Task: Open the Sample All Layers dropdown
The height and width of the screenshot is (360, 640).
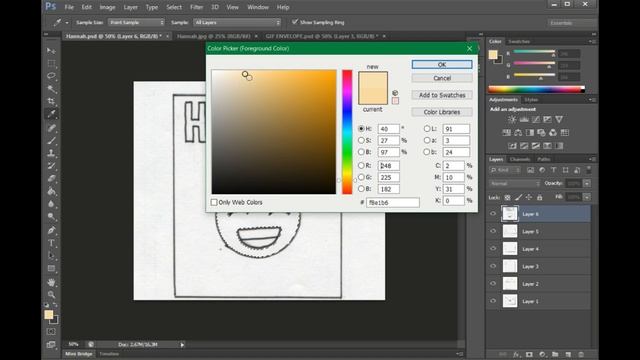Action: [x=237, y=22]
